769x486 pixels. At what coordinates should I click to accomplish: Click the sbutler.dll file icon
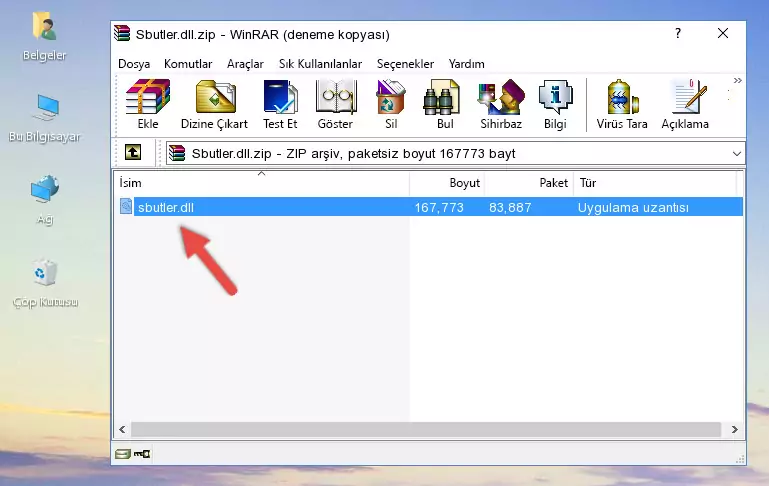coord(126,206)
